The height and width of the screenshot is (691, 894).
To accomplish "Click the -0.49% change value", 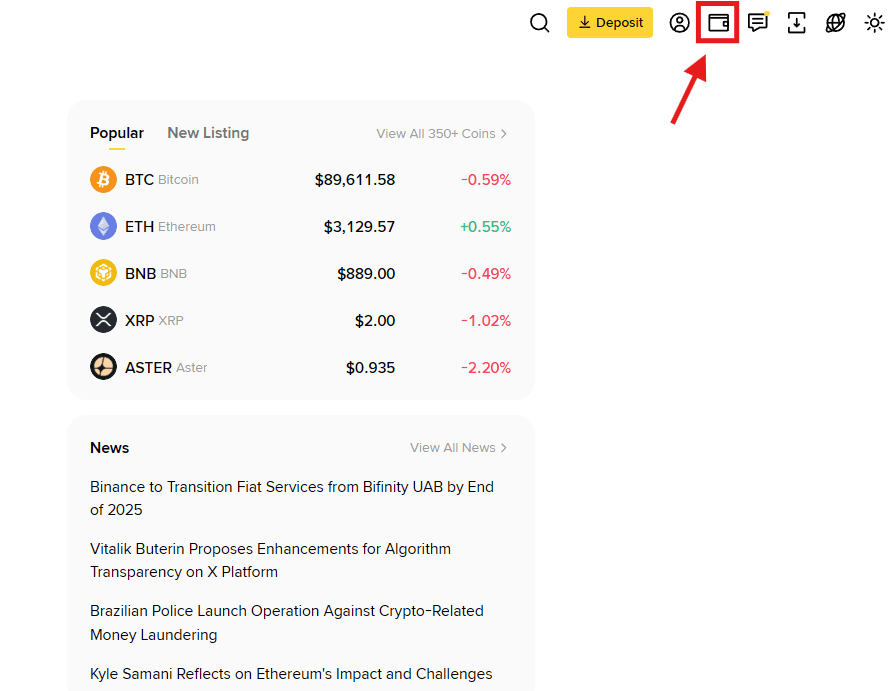I will click(486, 274).
